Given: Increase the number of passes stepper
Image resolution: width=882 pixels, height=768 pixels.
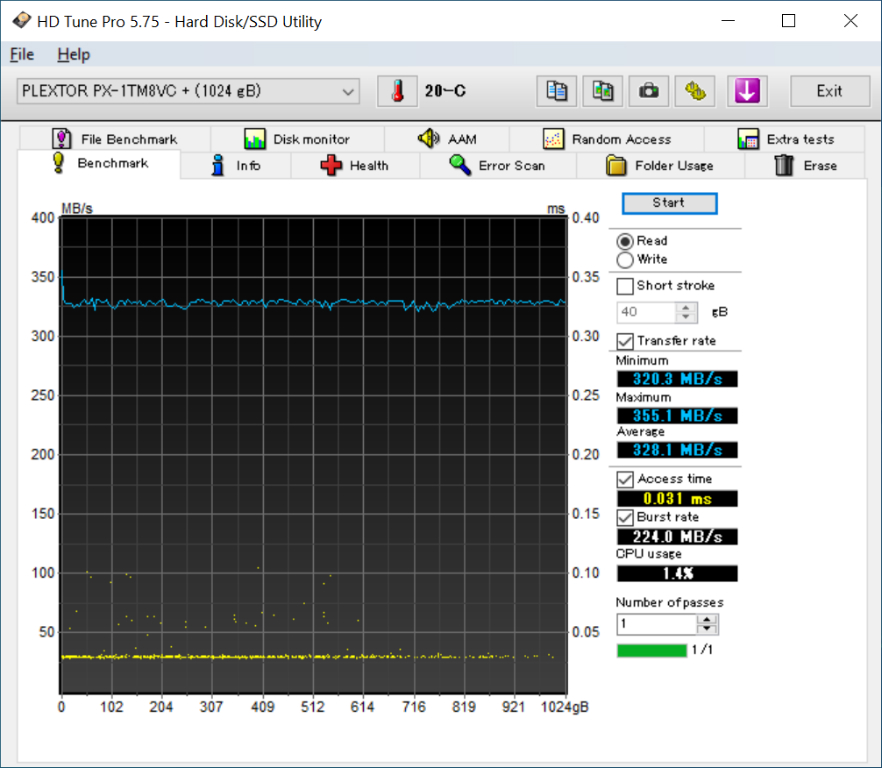Looking at the screenshot, I should tap(708, 620).
